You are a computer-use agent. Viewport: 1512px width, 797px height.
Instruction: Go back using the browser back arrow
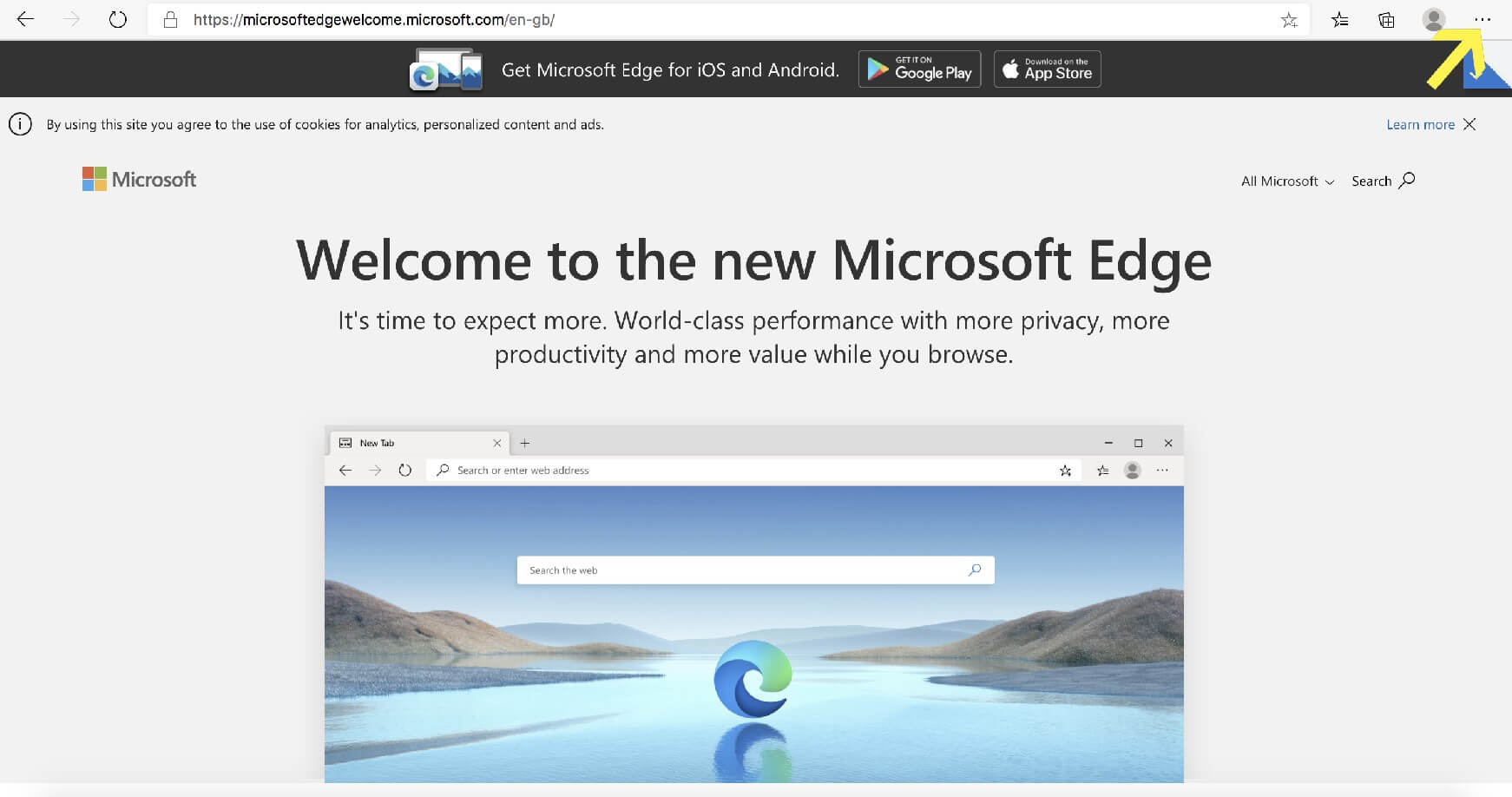(25, 19)
